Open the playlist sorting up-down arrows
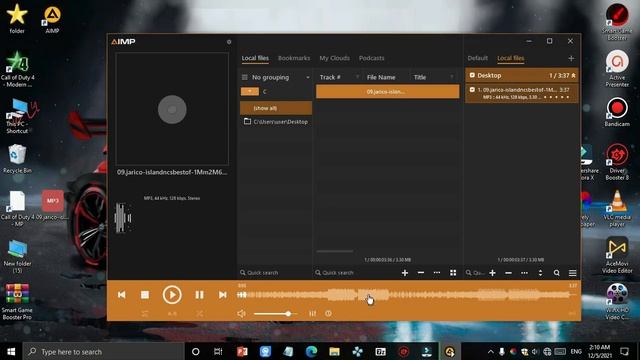Screen dimensions: 640x360 pyautogui.click(x=540, y=273)
